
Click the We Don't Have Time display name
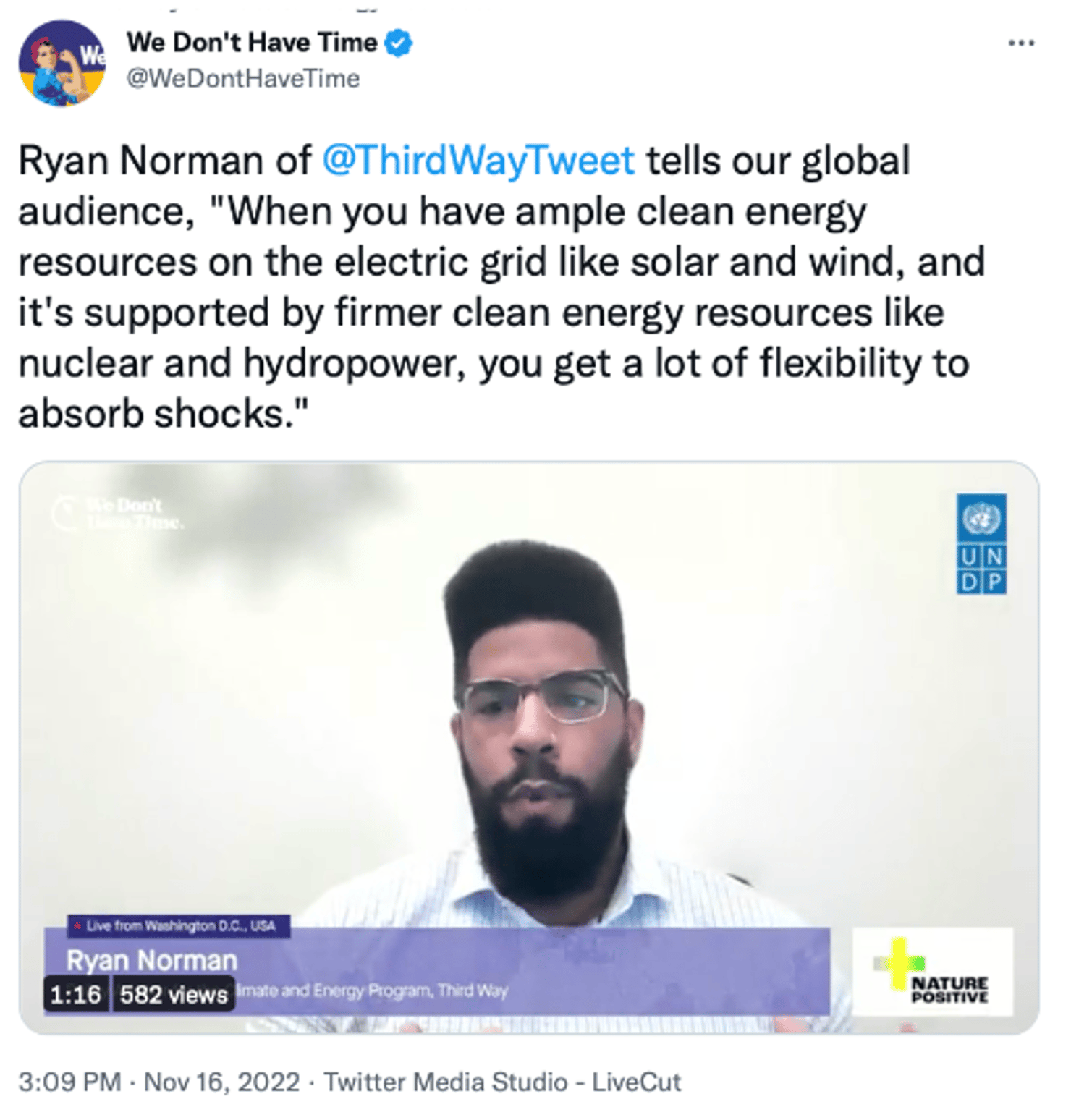point(252,43)
